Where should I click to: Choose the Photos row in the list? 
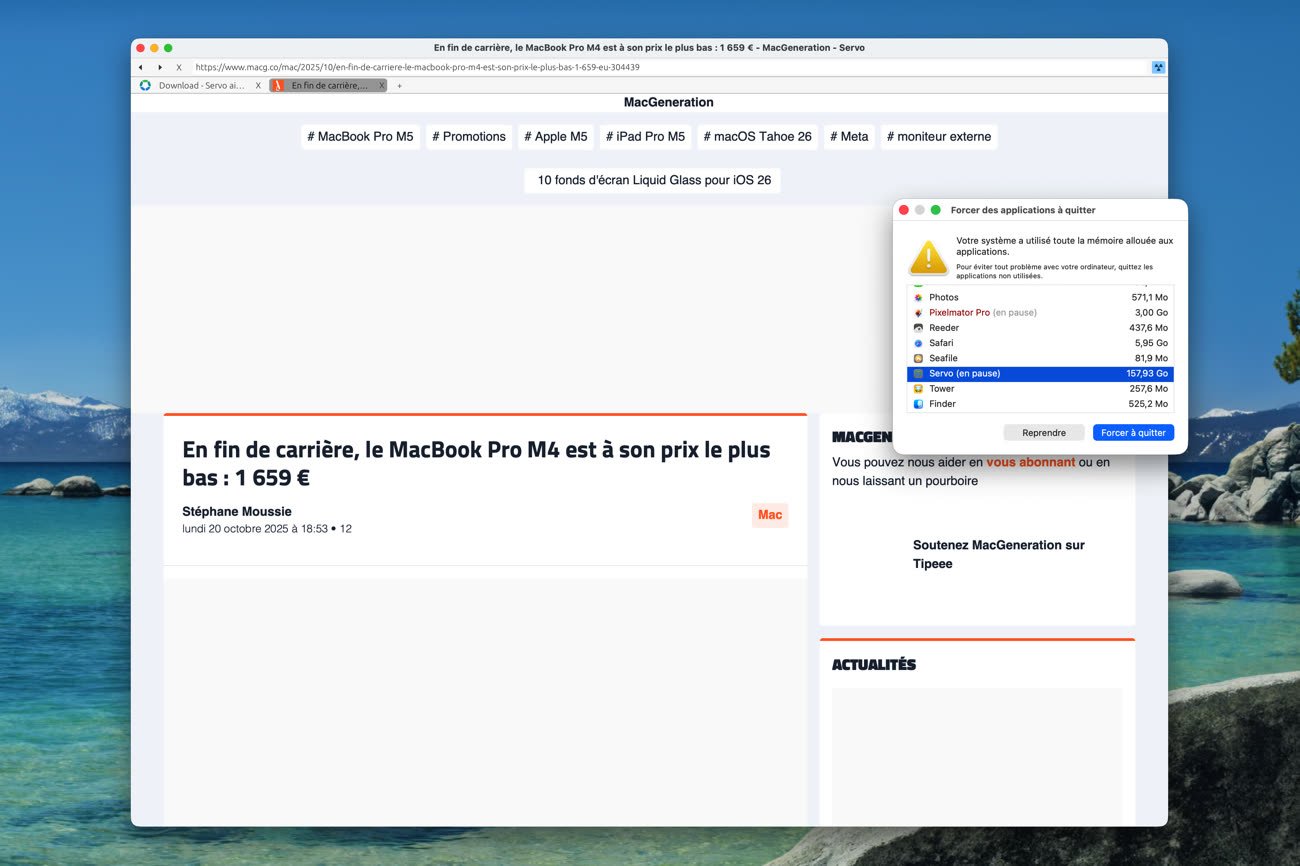pos(1039,297)
